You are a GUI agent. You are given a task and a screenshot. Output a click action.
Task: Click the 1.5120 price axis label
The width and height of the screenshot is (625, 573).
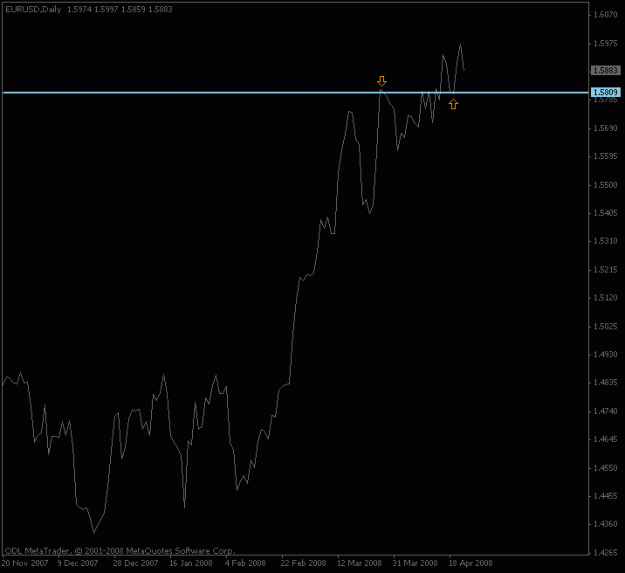pos(605,298)
